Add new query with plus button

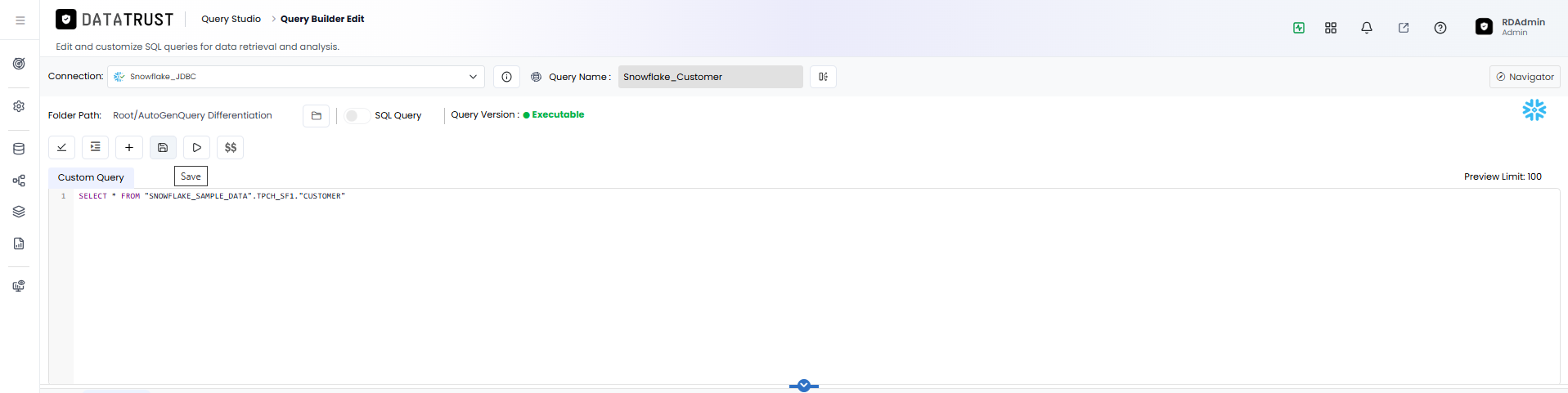point(129,148)
